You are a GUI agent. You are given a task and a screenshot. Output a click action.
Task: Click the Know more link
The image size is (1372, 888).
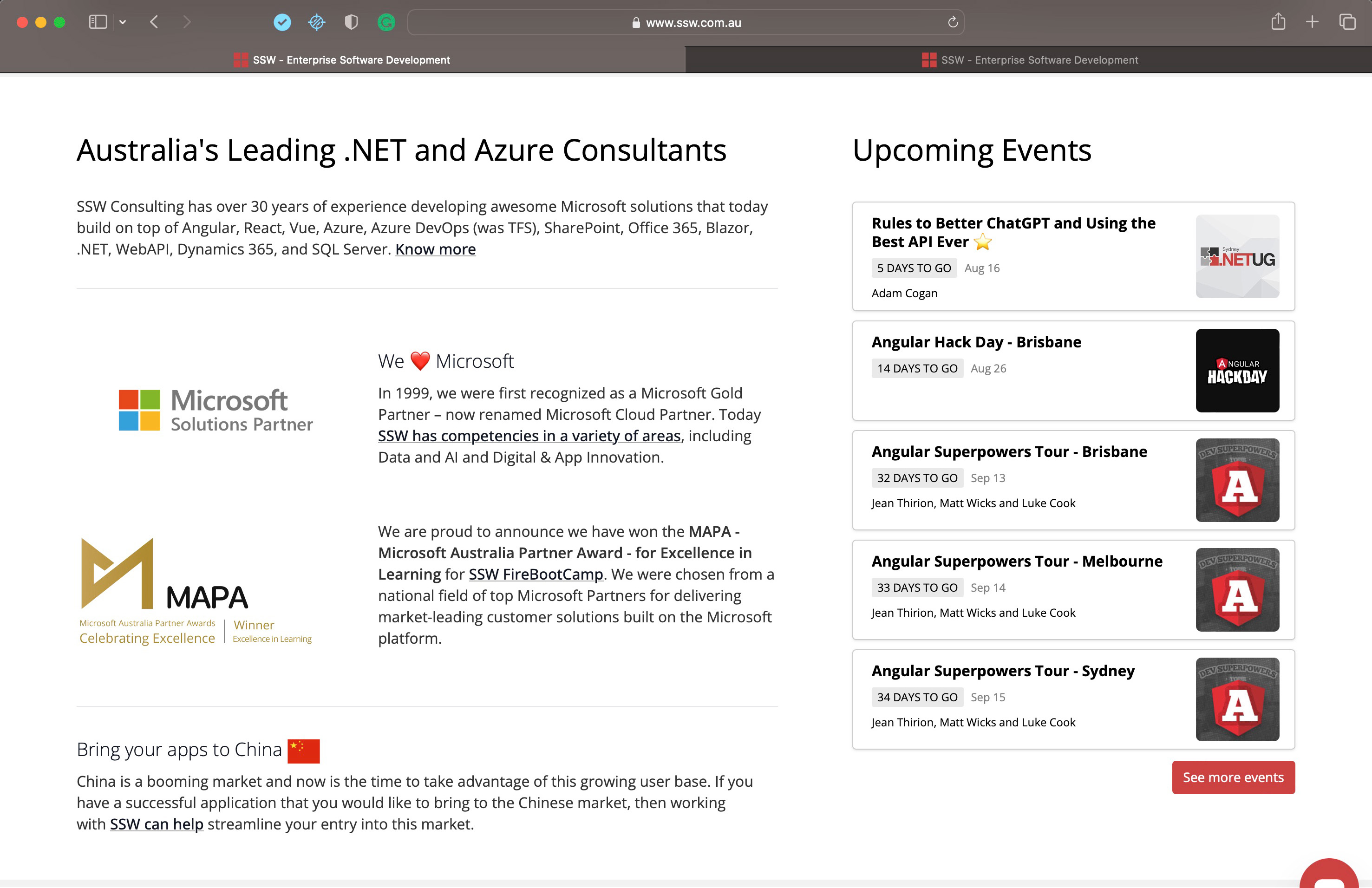435,249
